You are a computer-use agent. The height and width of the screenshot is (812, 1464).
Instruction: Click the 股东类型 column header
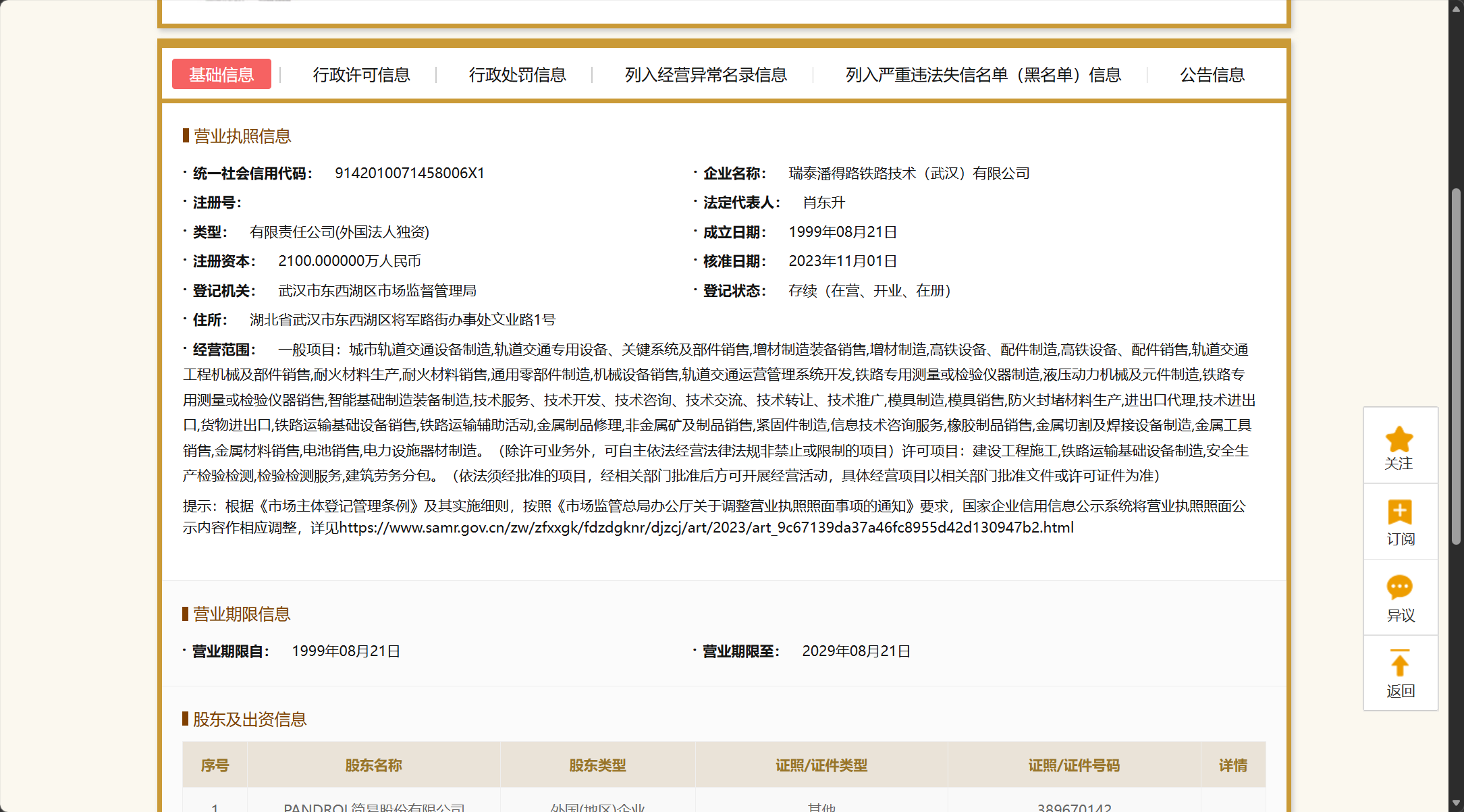pos(597,765)
